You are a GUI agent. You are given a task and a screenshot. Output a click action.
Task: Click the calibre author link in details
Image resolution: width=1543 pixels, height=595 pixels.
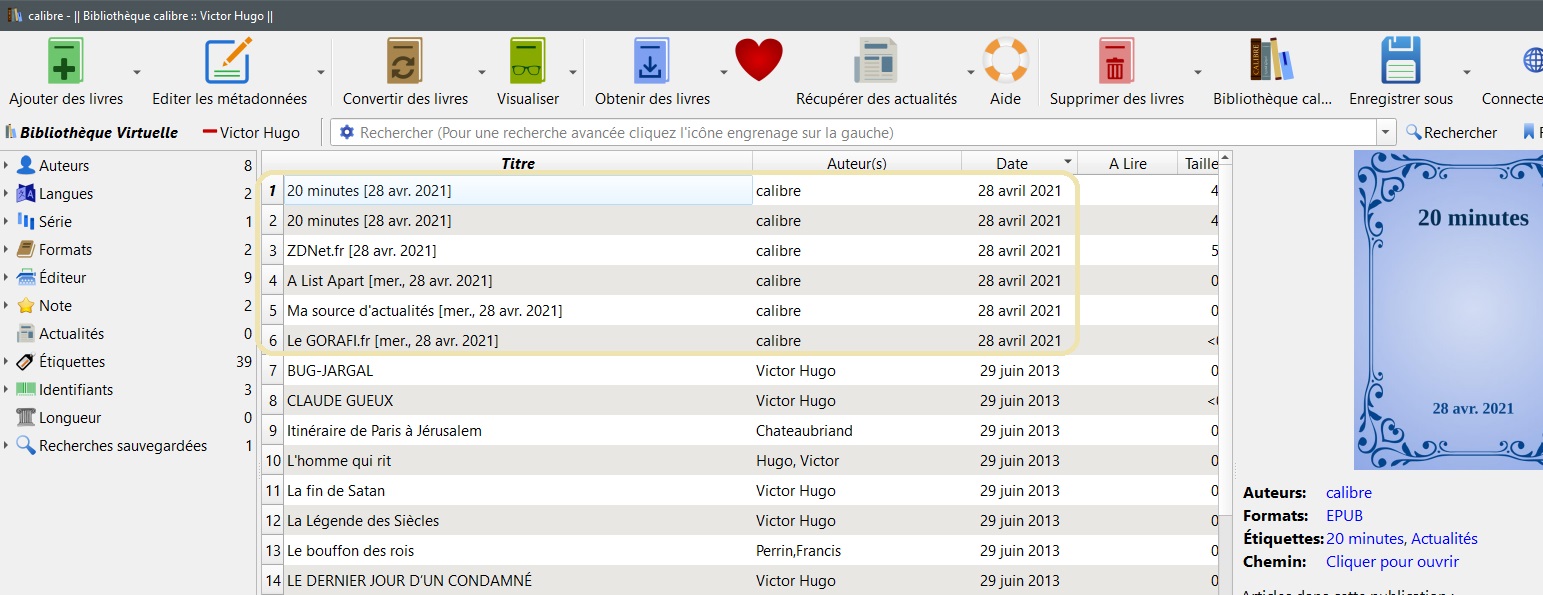(1349, 493)
